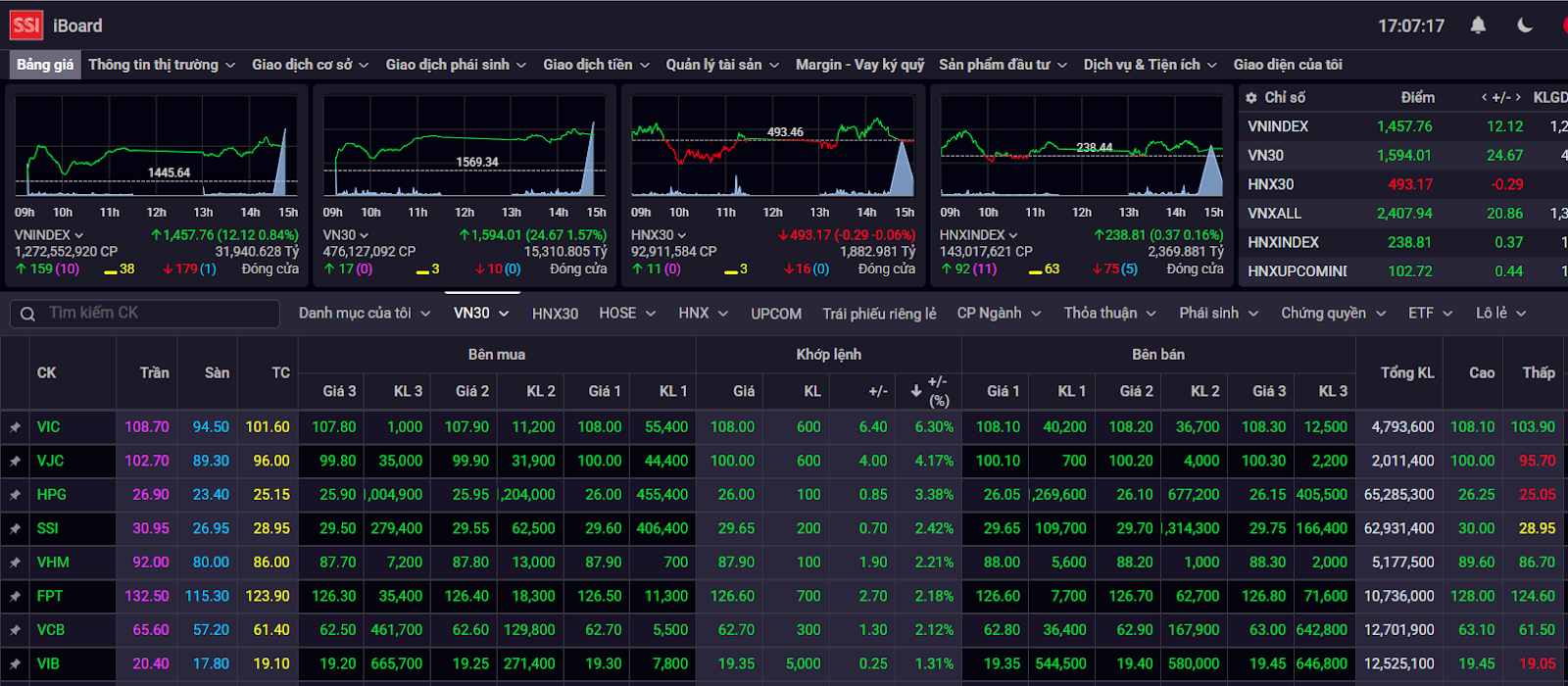Pin the VJC row
Screen dimensions: 1568x686
click(15, 461)
